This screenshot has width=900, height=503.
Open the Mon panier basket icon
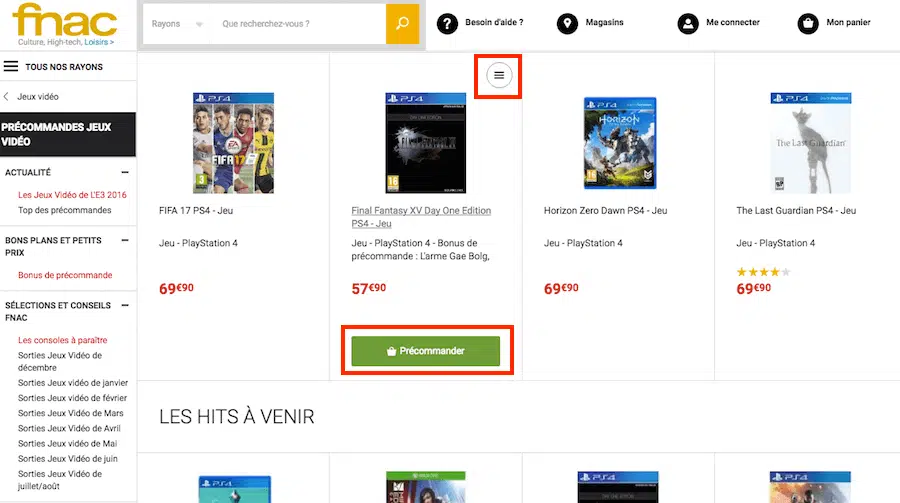point(807,24)
